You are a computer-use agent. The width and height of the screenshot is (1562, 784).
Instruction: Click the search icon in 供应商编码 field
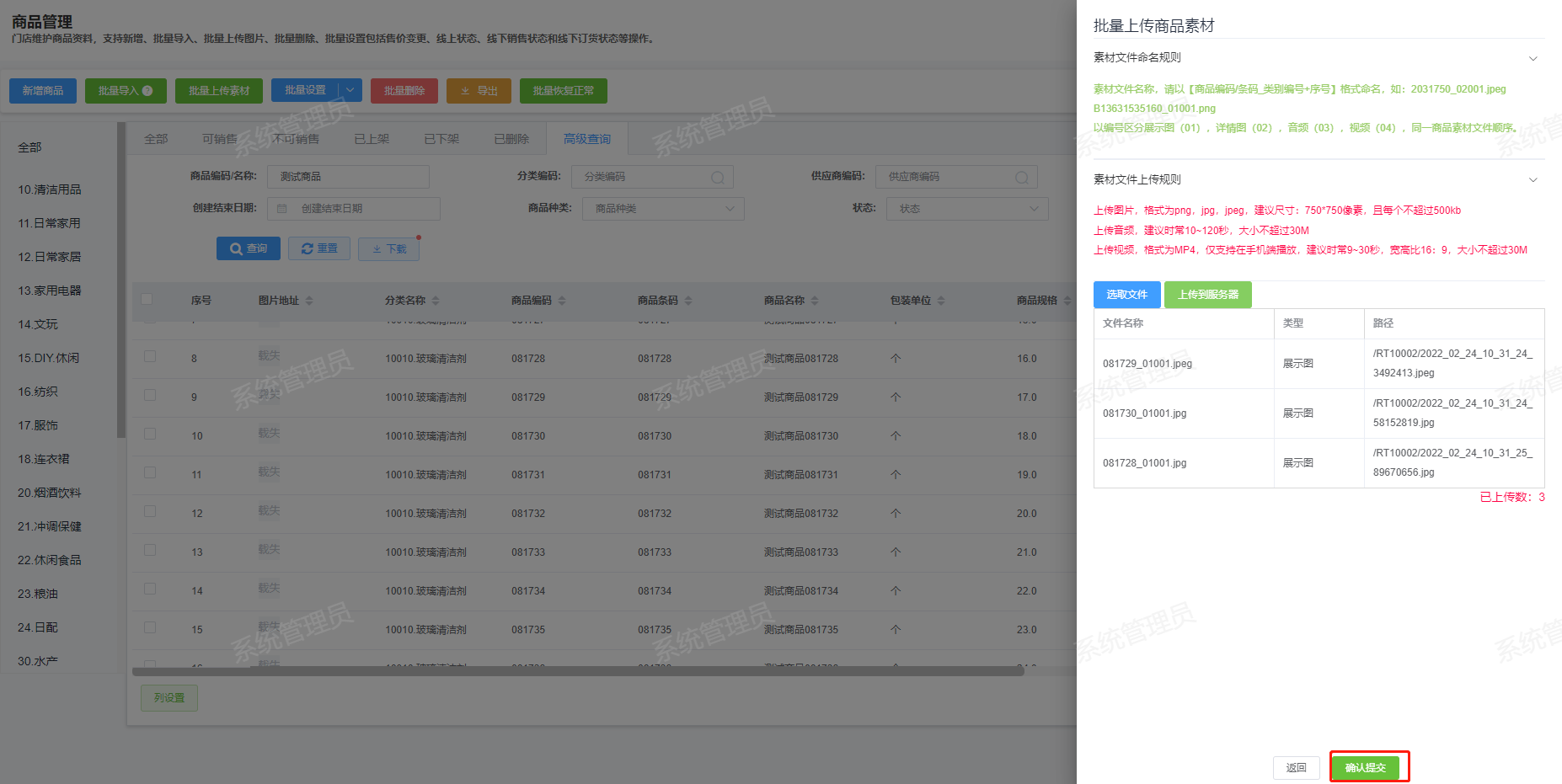[x=1021, y=177]
